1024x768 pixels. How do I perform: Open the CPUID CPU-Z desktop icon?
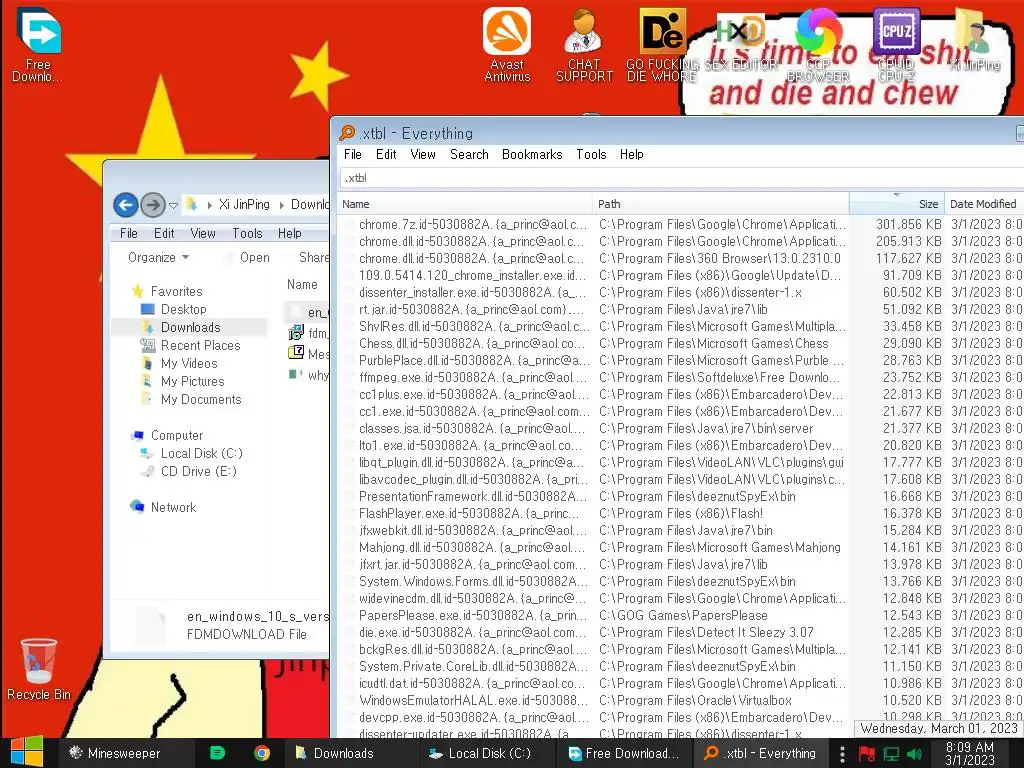(896, 44)
